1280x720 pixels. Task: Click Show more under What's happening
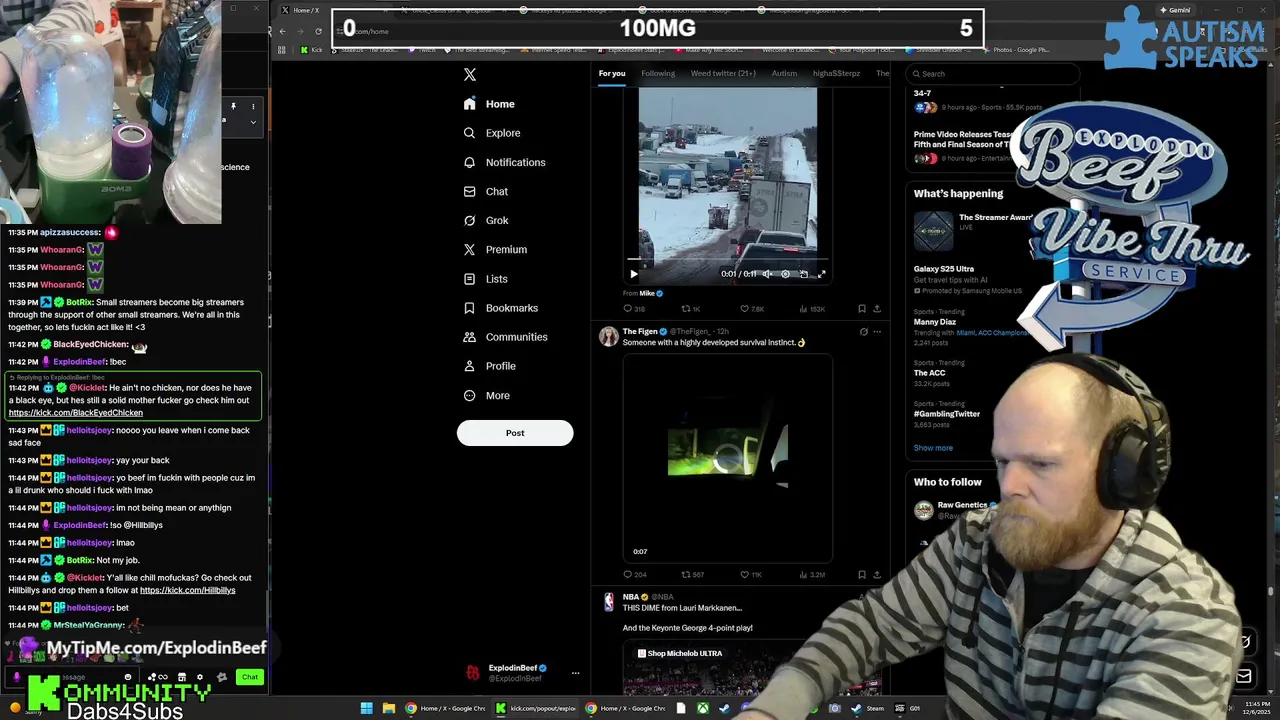coord(933,448)
